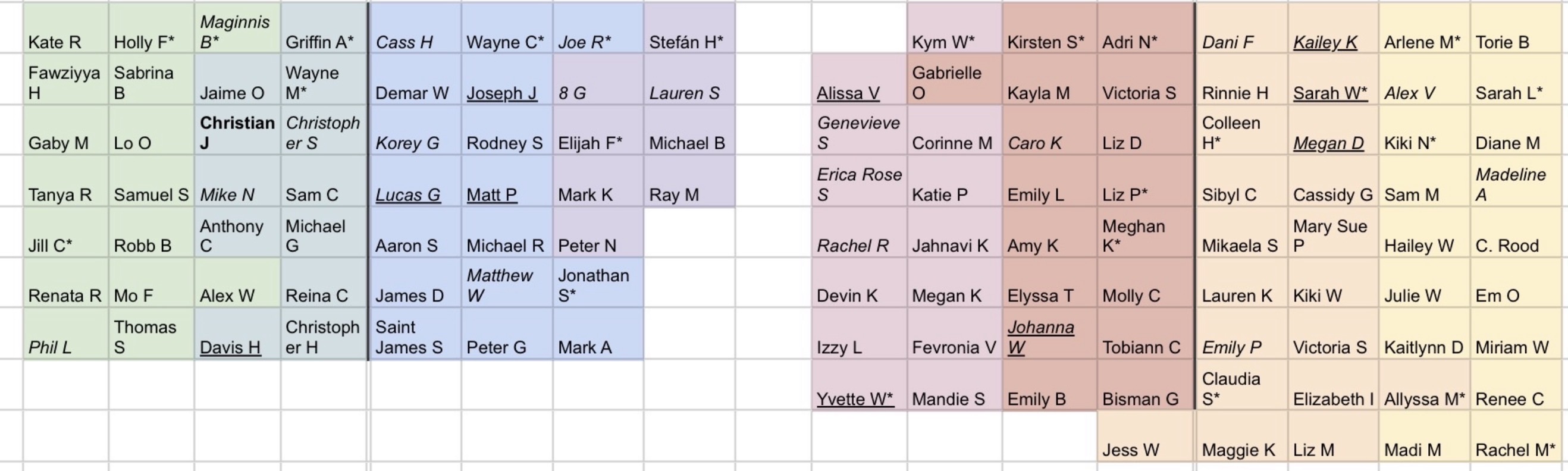Click the underlined Kailey K name
The image size is (1568, 471).
pos(1325,42)
